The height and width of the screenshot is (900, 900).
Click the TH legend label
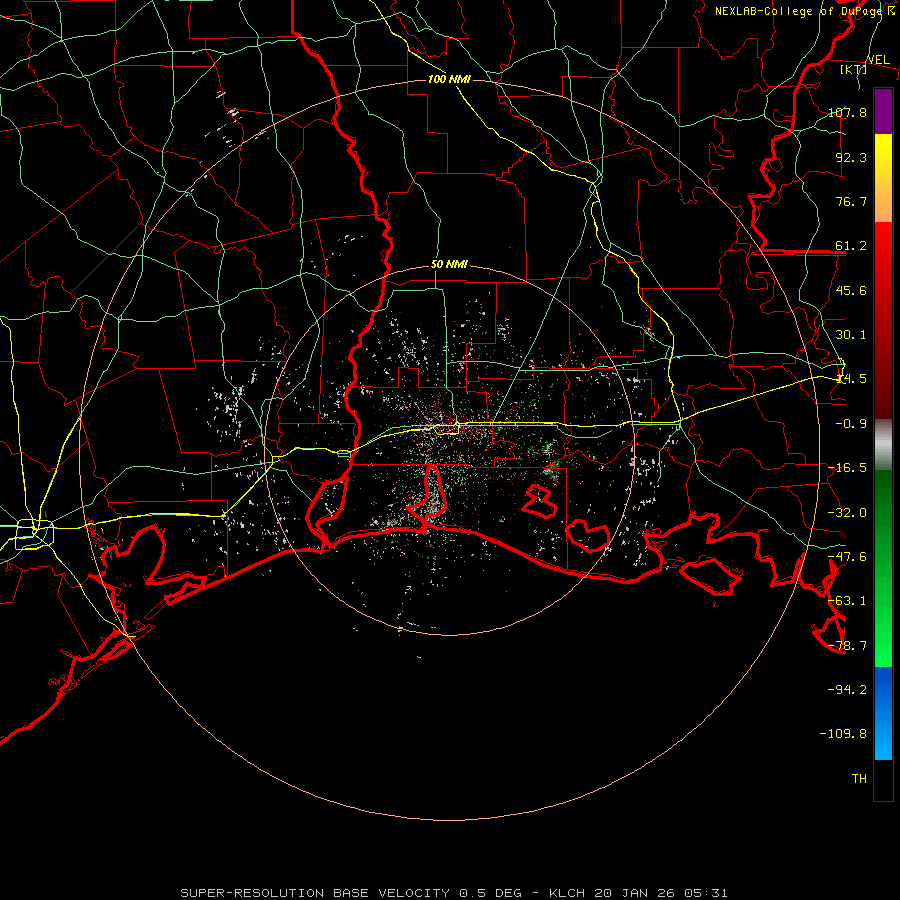(859, 779)
